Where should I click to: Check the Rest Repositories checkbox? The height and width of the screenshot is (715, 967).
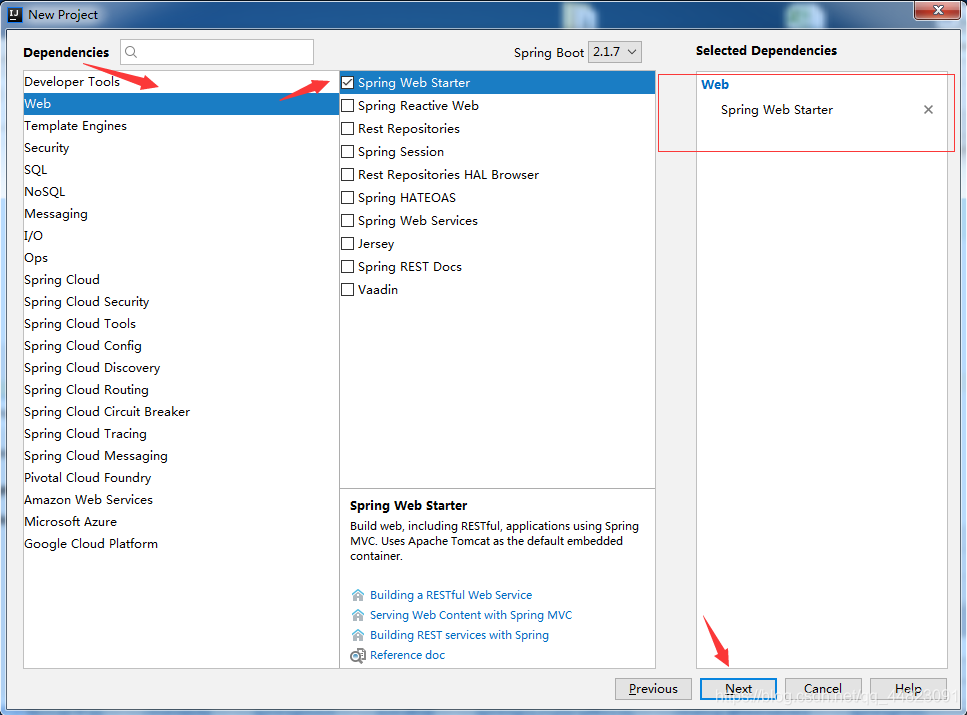pos(348,128)
